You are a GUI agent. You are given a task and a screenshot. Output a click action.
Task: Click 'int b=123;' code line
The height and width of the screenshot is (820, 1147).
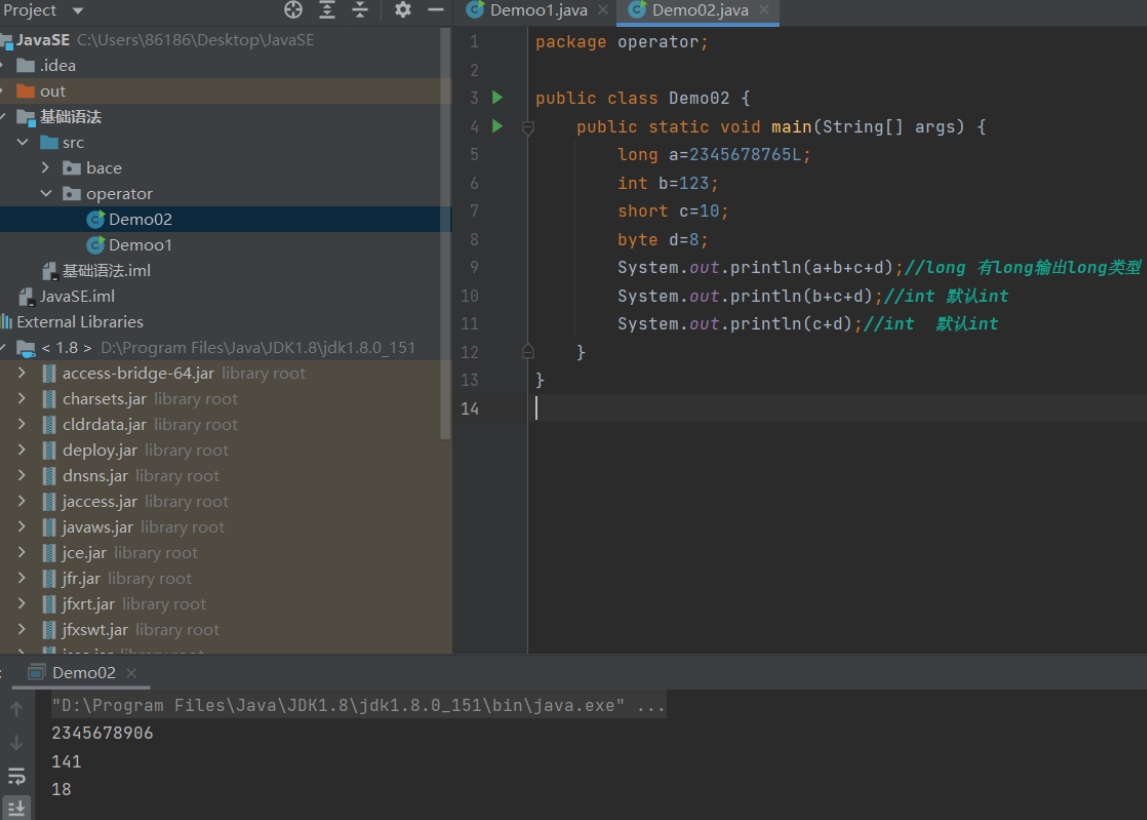[668, 183]
